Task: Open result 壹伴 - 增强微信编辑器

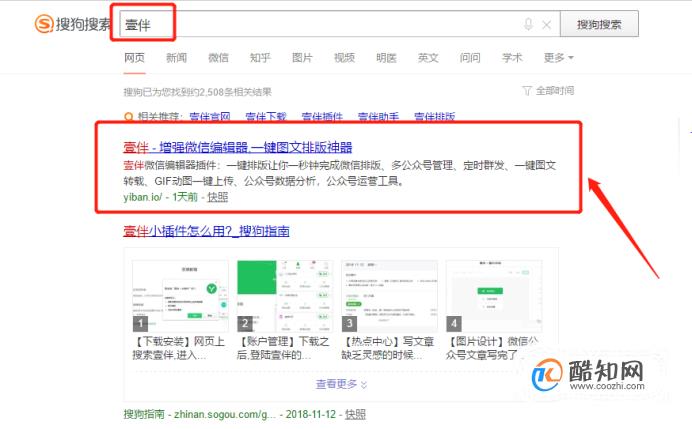Action: click(237, 147)
